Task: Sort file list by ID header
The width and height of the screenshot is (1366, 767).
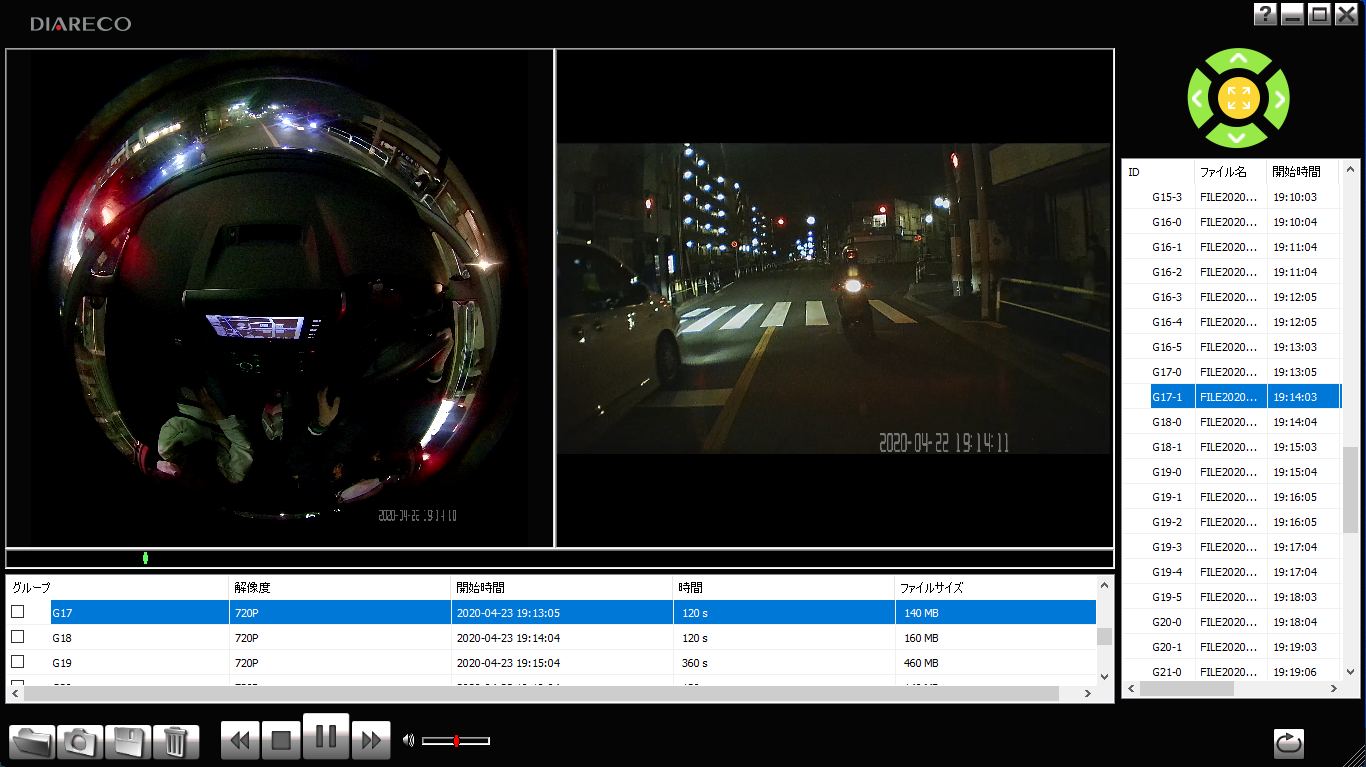Action: [x=1158, y=172]
